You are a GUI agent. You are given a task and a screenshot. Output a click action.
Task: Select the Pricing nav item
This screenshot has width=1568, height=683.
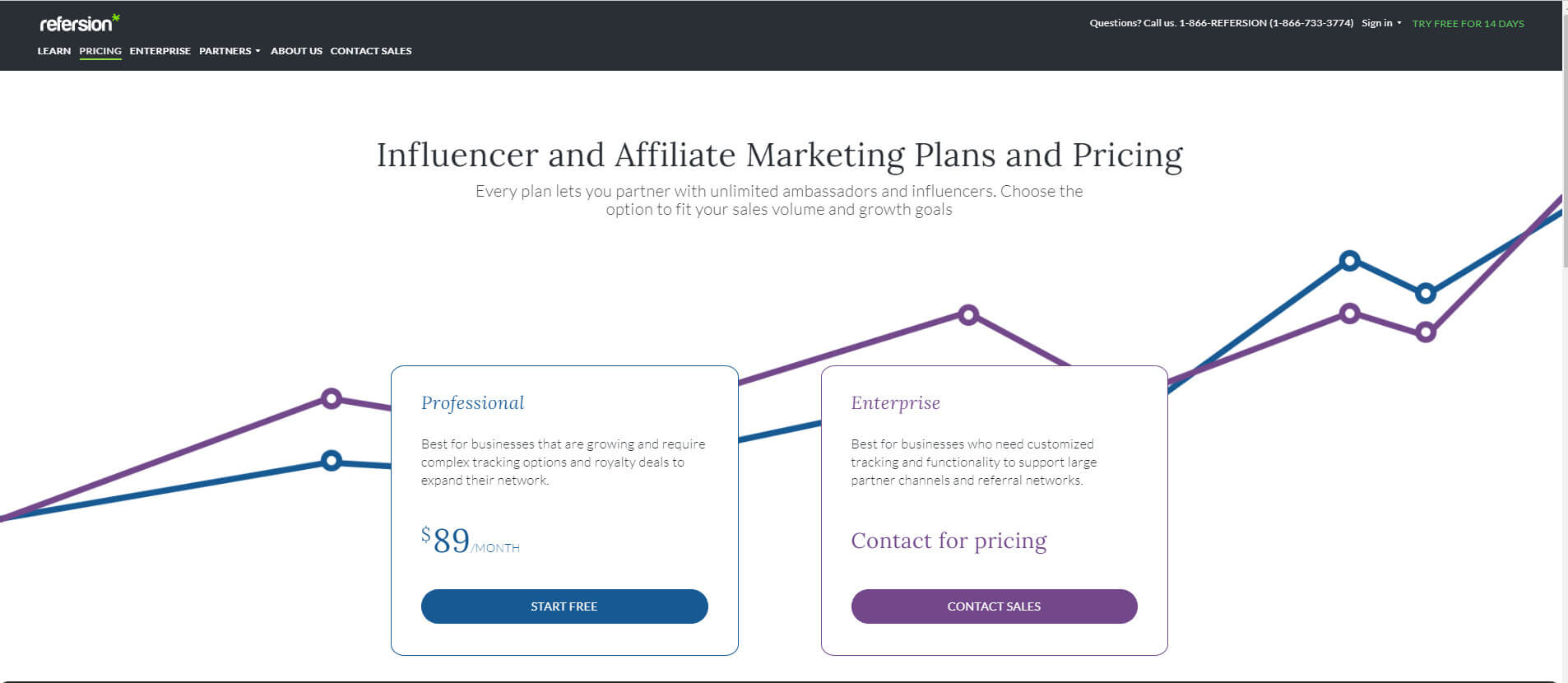click(100, 51)
